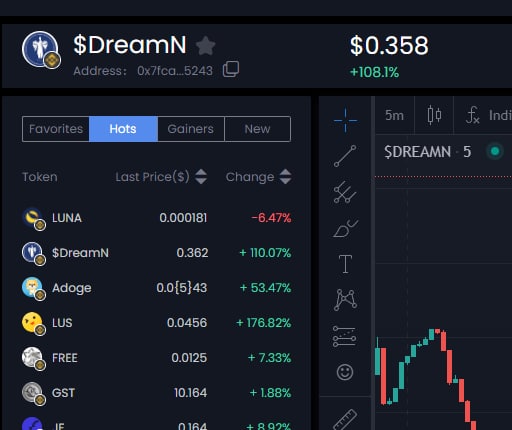512x430 pixels.
Task: Click the + 176.82% change value
Action: coord(263,323)
